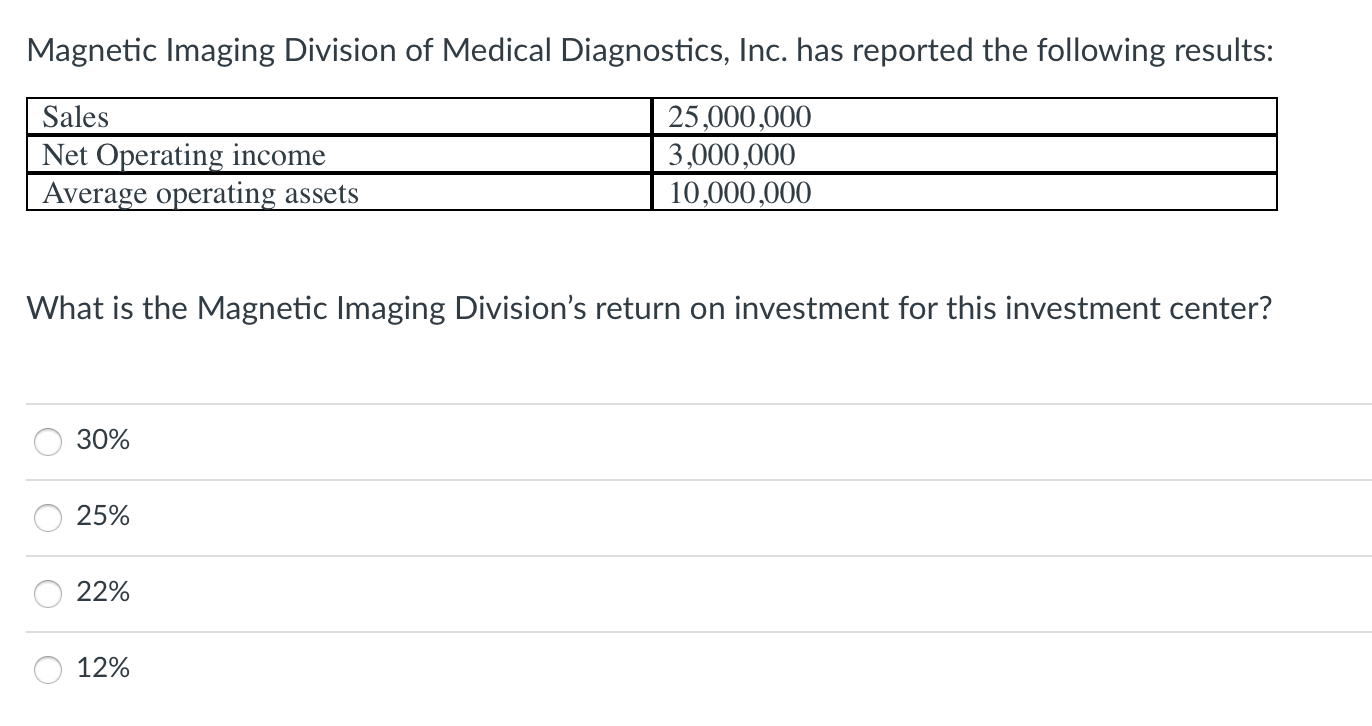Click the Average operating assets cell

pos(339,192)
